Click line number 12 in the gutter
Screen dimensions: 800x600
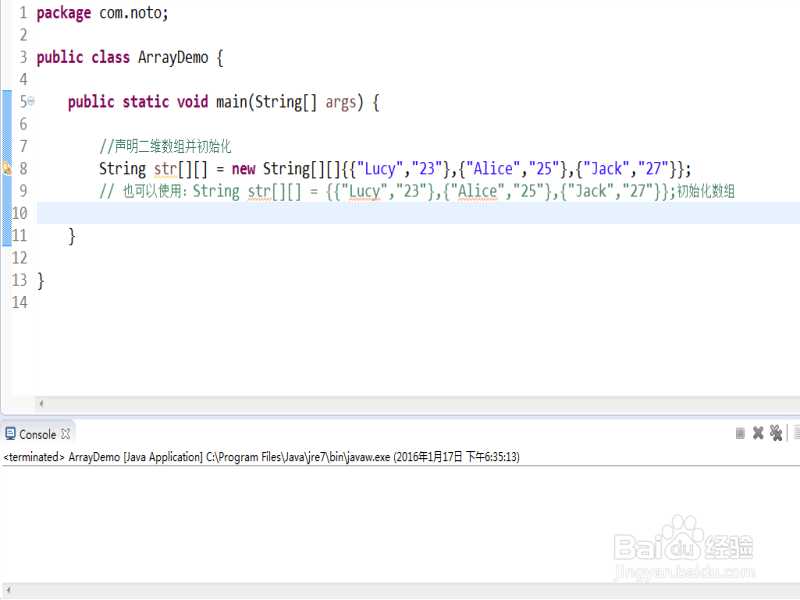[x=19, y=258]
